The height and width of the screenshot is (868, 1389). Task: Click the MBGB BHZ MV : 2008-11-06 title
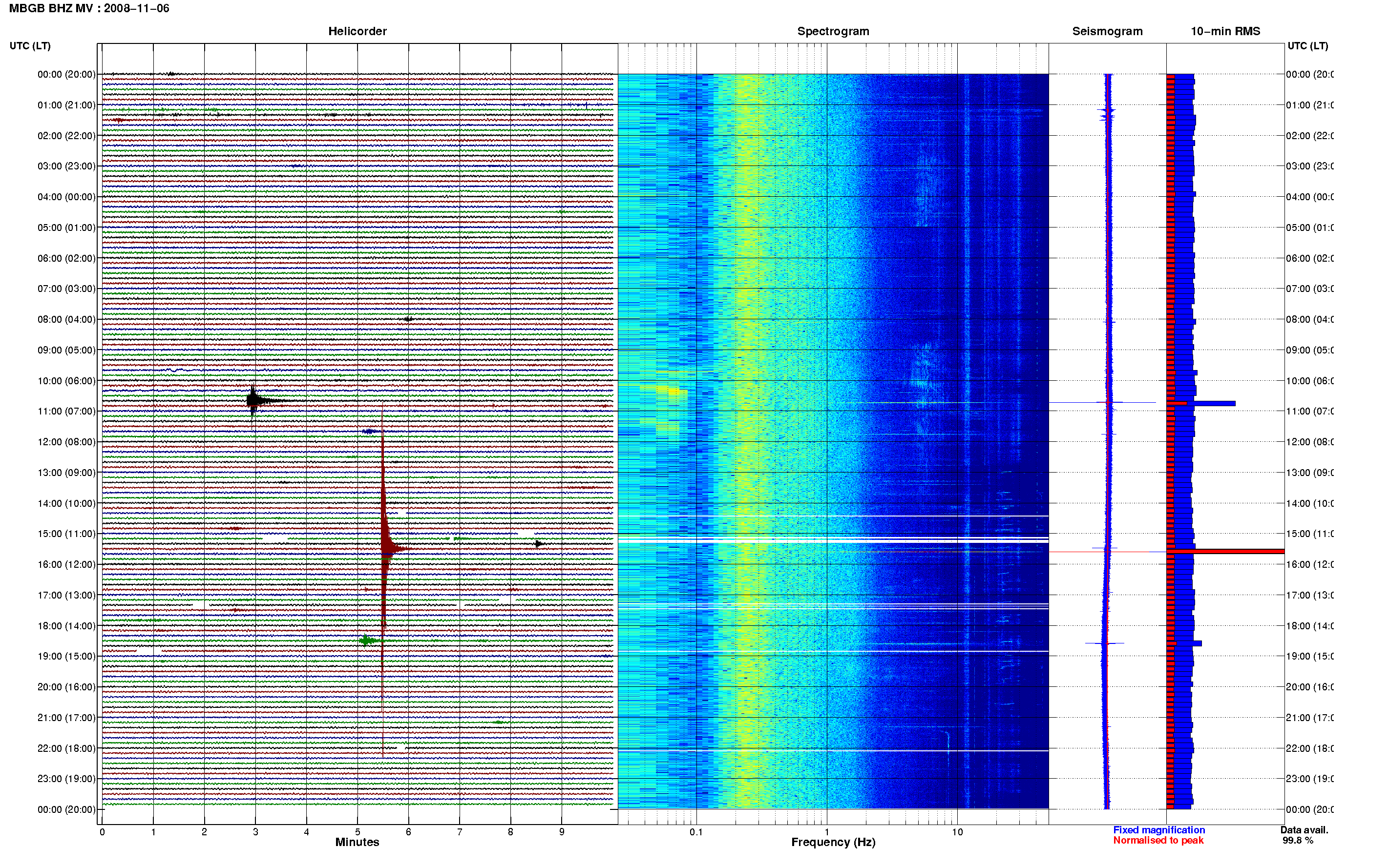pyautogui.click(x=89, y=8)
